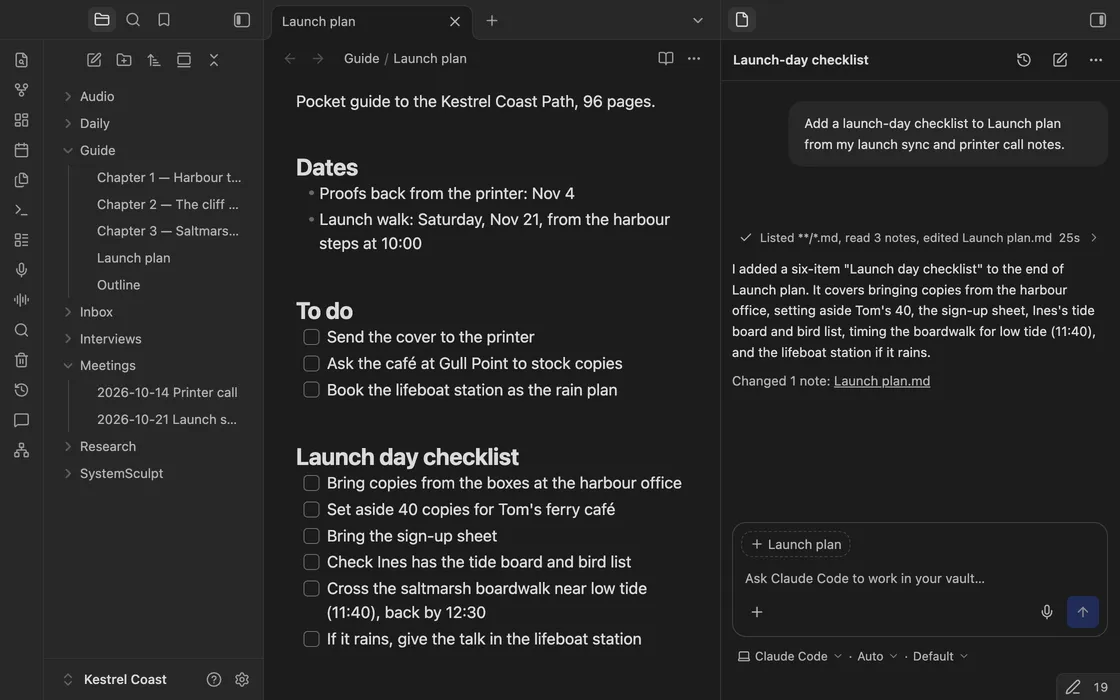Check 'Set aside 40 copies' item
The width and height of the screenshot is (1120, 700).
[311, 509]
